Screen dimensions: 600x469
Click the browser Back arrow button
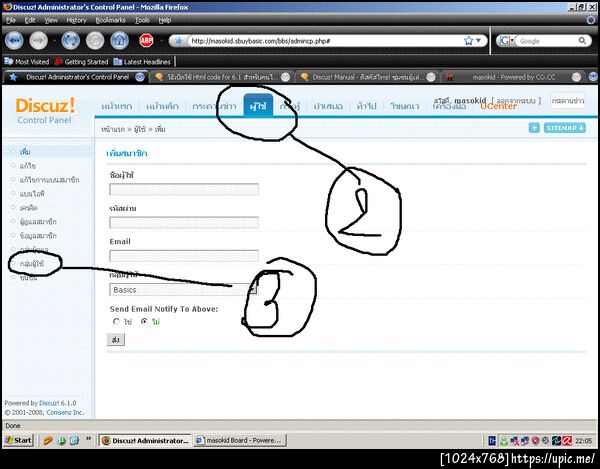[x=14, y=41]
